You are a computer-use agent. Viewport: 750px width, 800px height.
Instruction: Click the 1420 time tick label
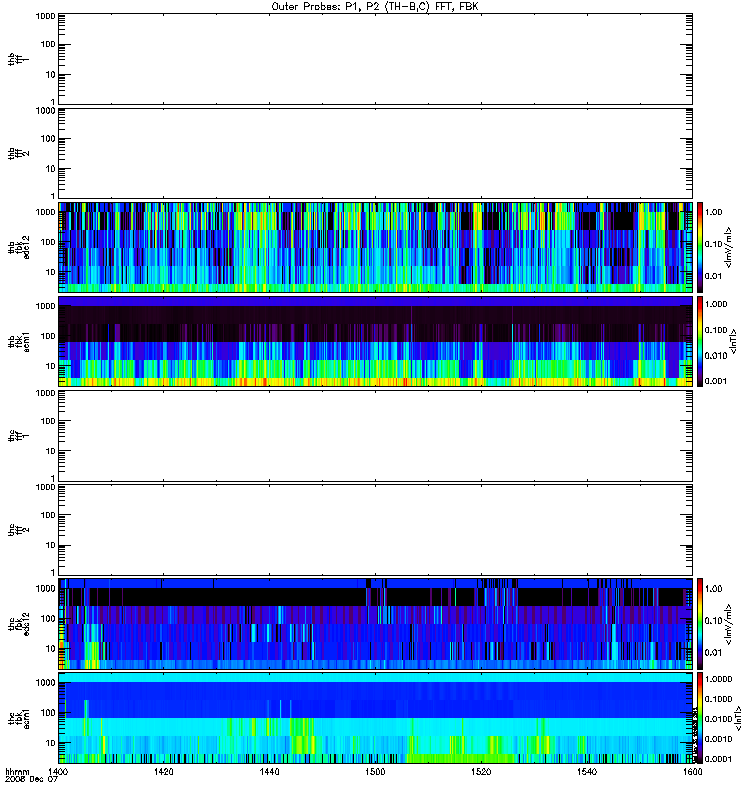click(x=163, y=771)
